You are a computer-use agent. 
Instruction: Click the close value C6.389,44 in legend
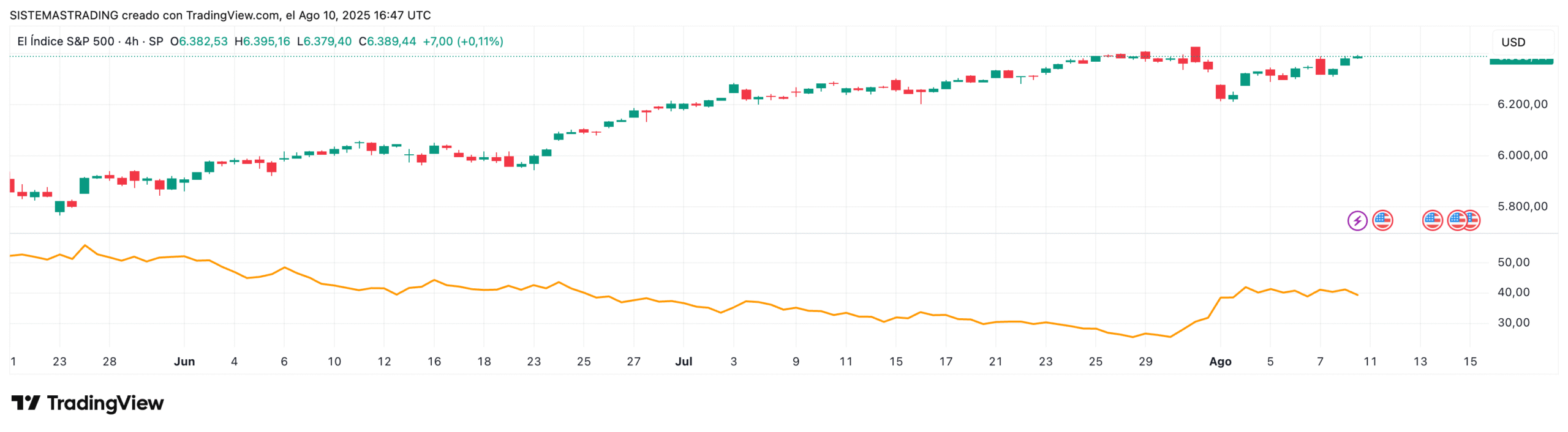pos(387,42)
